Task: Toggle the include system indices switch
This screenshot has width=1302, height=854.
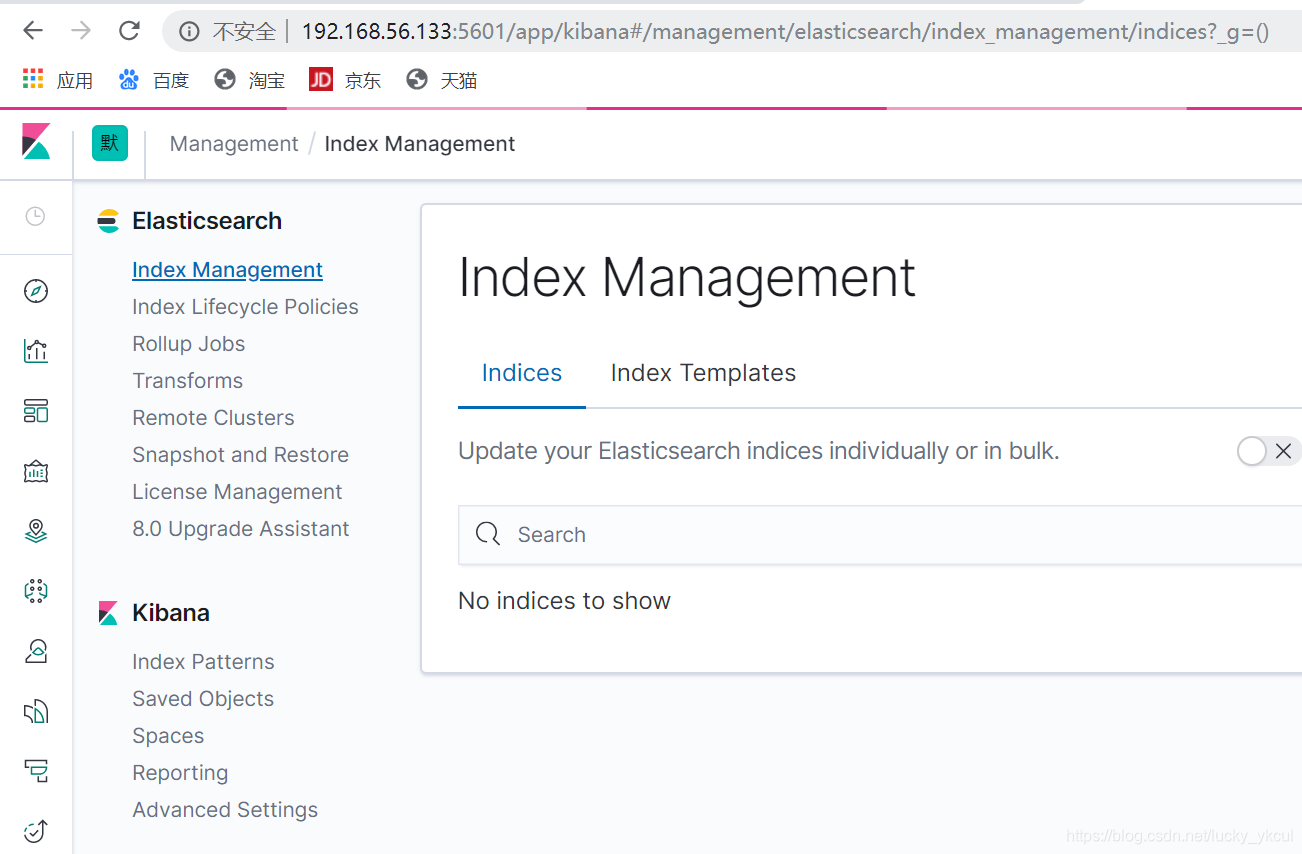Action: tap(1269, 452)
